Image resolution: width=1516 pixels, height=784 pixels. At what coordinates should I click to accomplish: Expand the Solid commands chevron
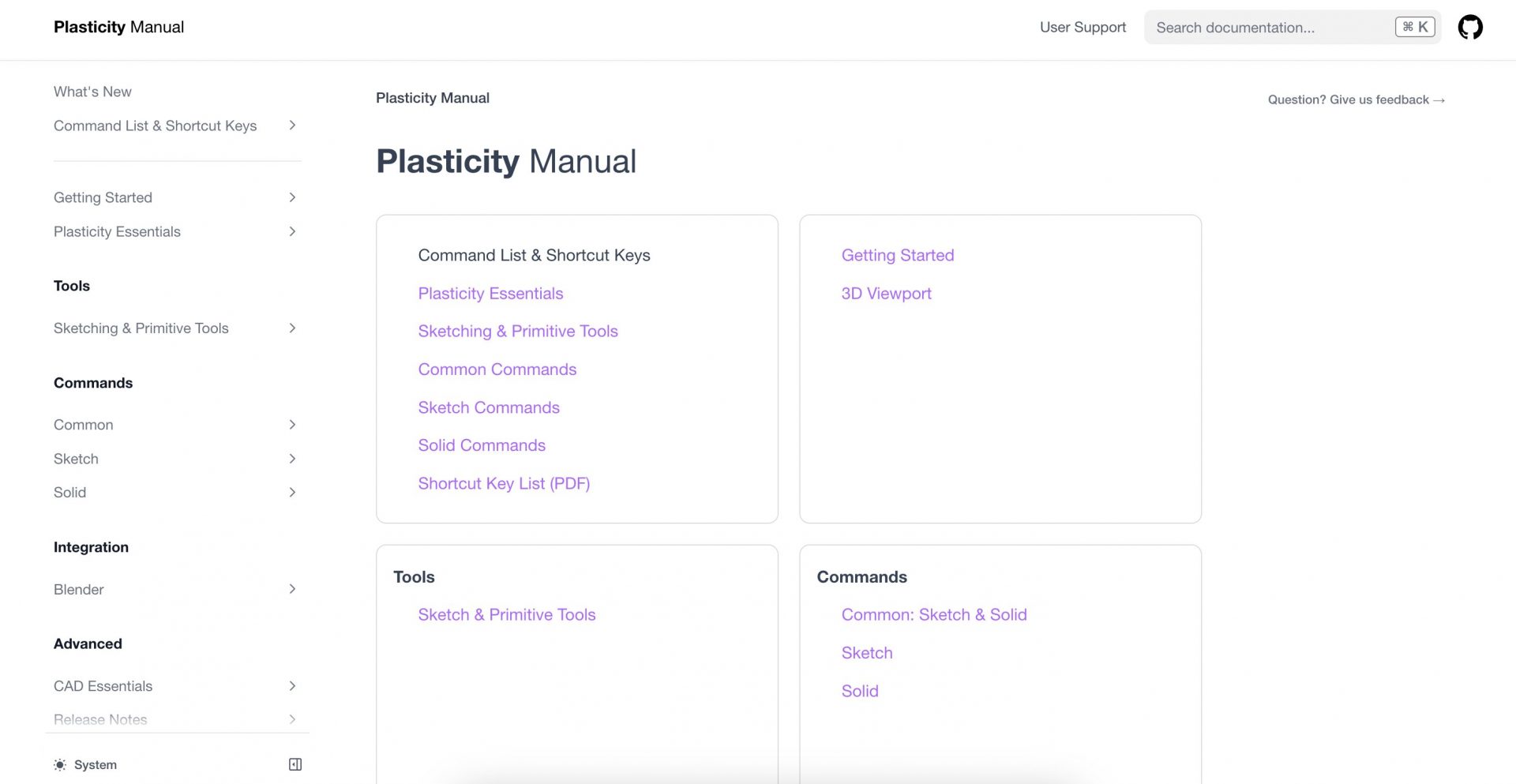click(x=292, y=493)
